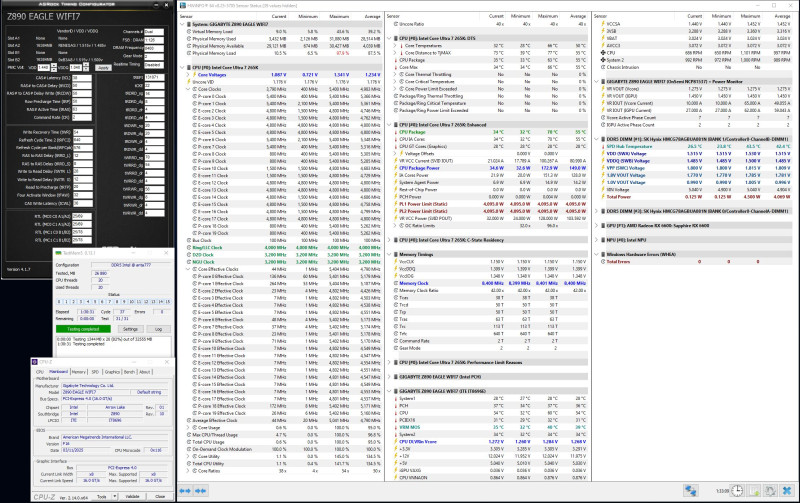Select the Memory Clock row in Memory Timings
Image resolution: width=800 pixels, height=503 pixels.
490,283
